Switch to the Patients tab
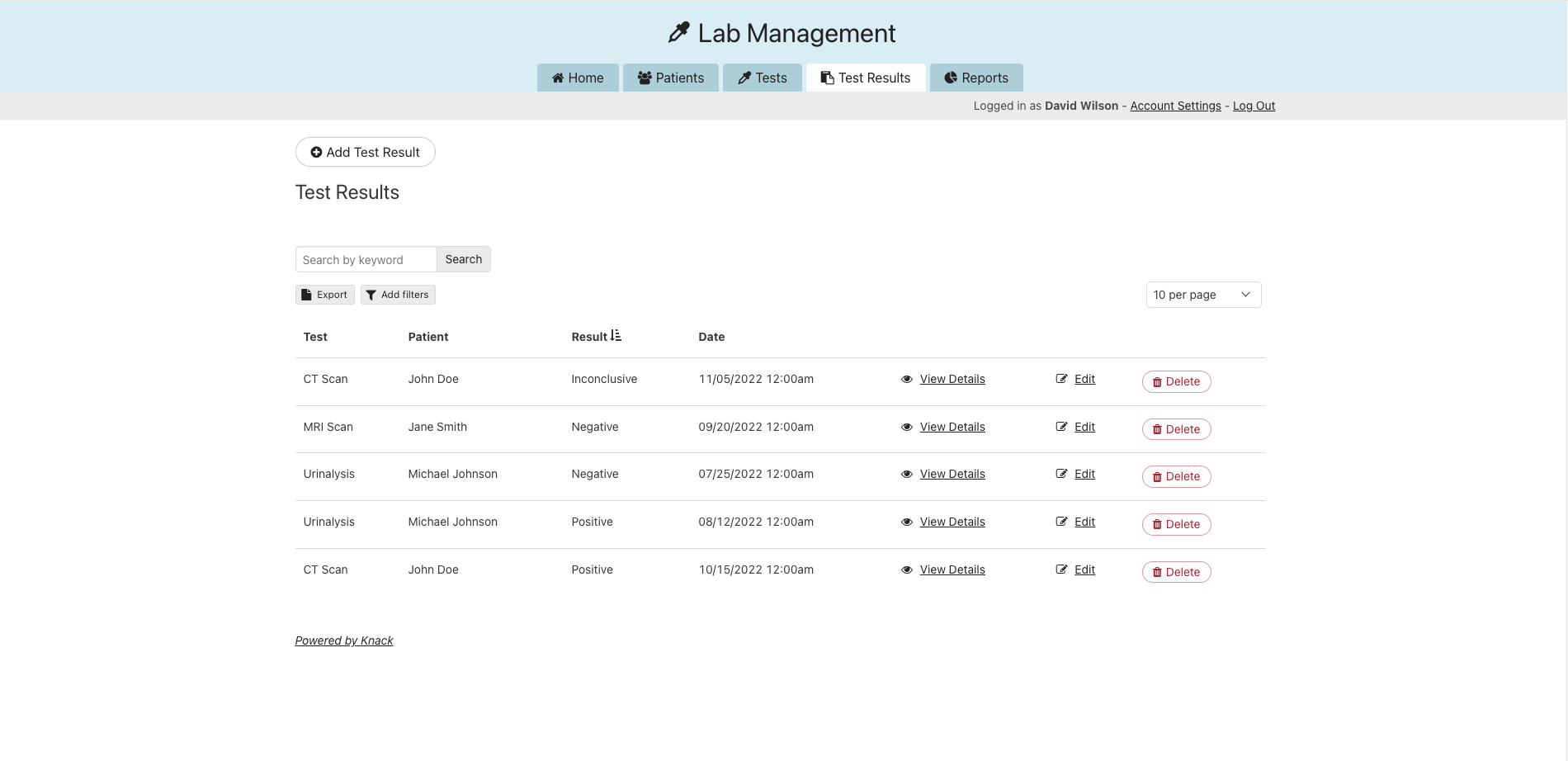Viewport: 1568px width, 761px height. 670,78
